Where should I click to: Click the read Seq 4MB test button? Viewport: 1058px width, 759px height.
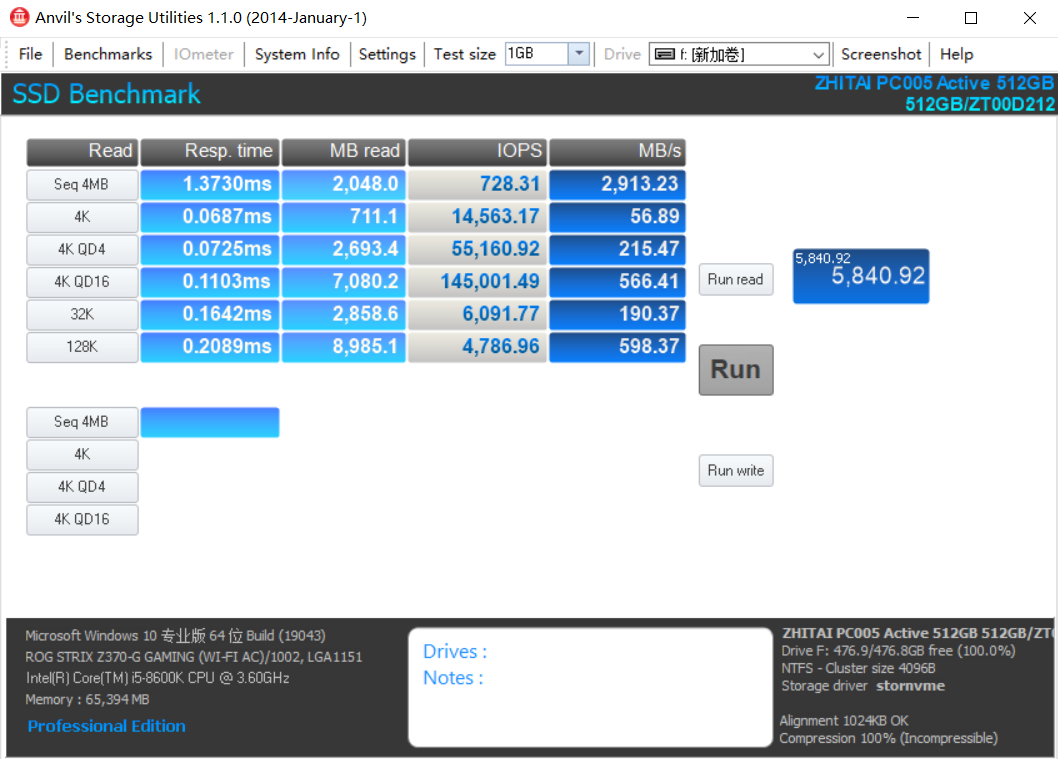[82, 184]
